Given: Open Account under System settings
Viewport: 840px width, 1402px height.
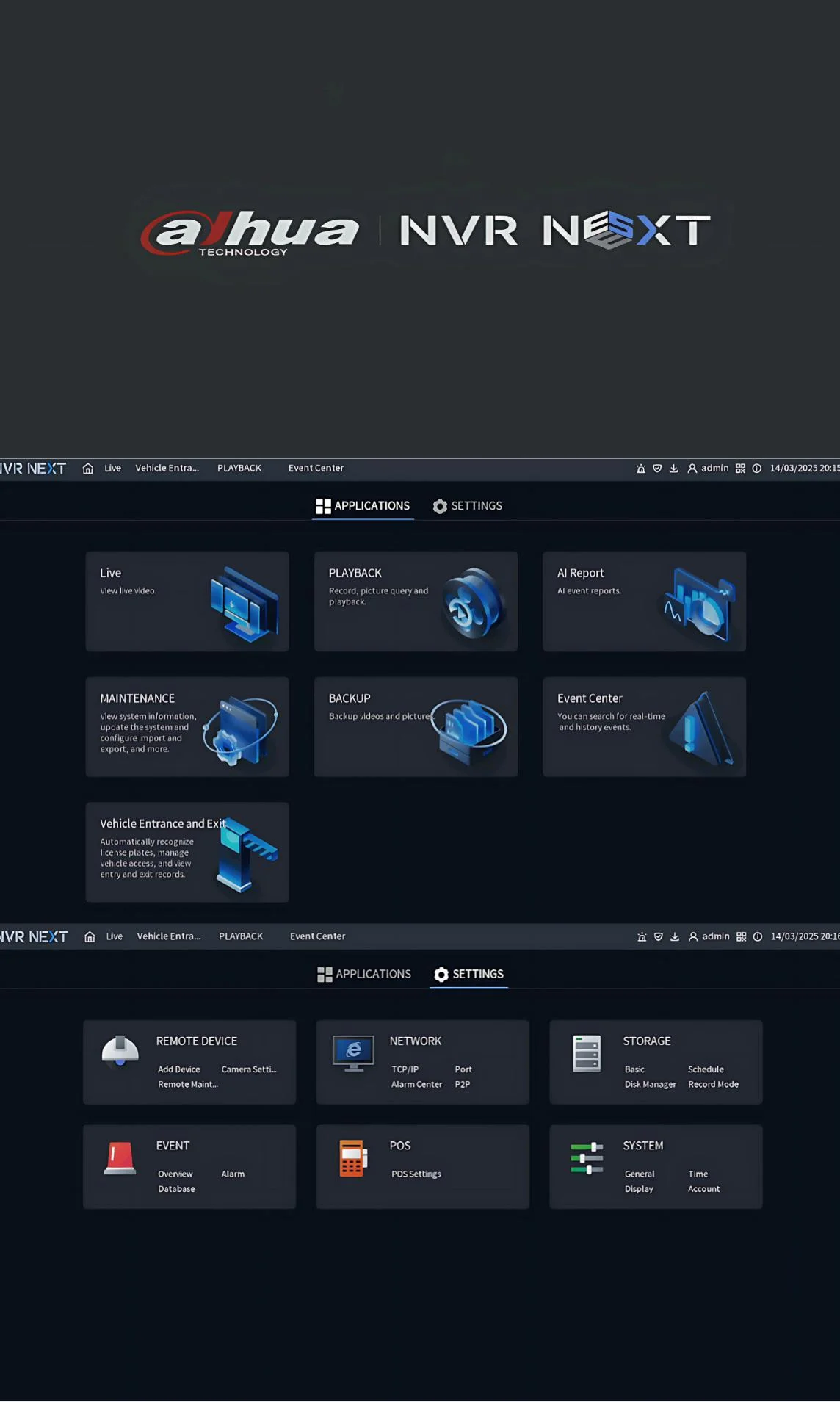Looking at the screenshot, I should click(x=703, y=1188).
